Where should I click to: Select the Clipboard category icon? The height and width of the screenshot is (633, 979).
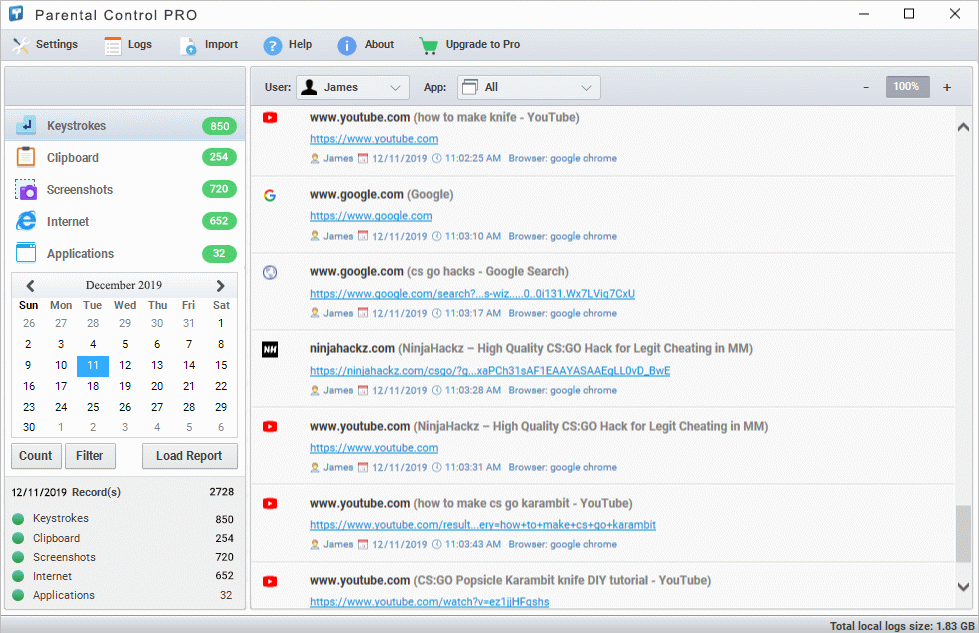pos(26,157)
